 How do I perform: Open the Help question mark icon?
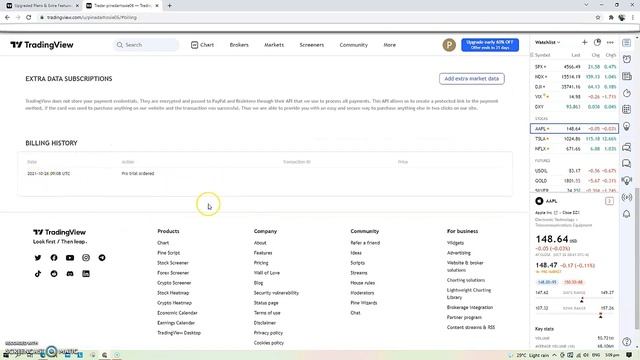pos(627,342)
